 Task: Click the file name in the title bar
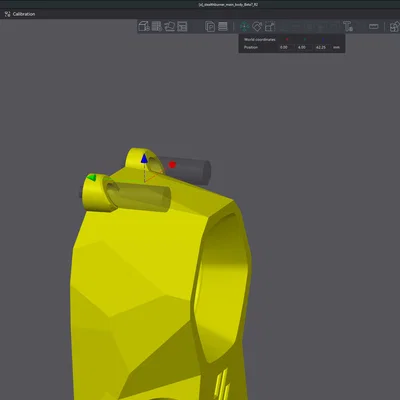pos(228,5)
